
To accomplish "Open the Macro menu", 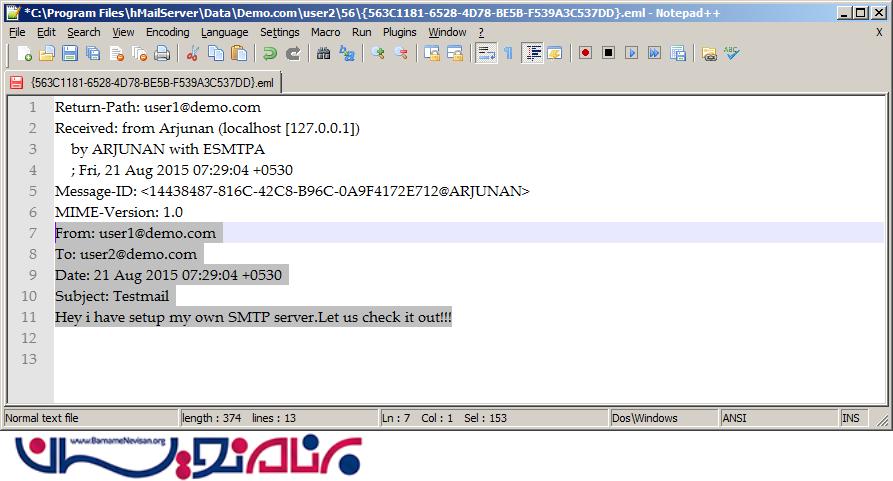I will pyautogui.click(x=325, y=32).
